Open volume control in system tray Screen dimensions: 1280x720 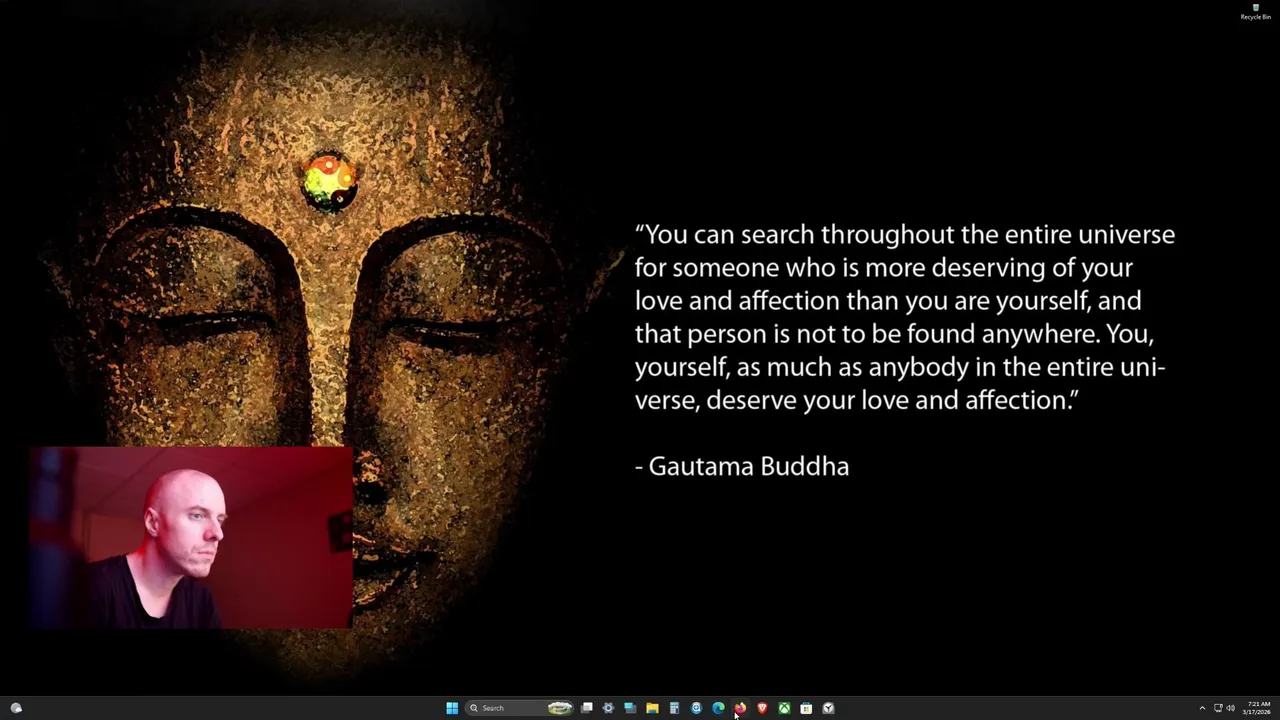[x=1230, y=708]
